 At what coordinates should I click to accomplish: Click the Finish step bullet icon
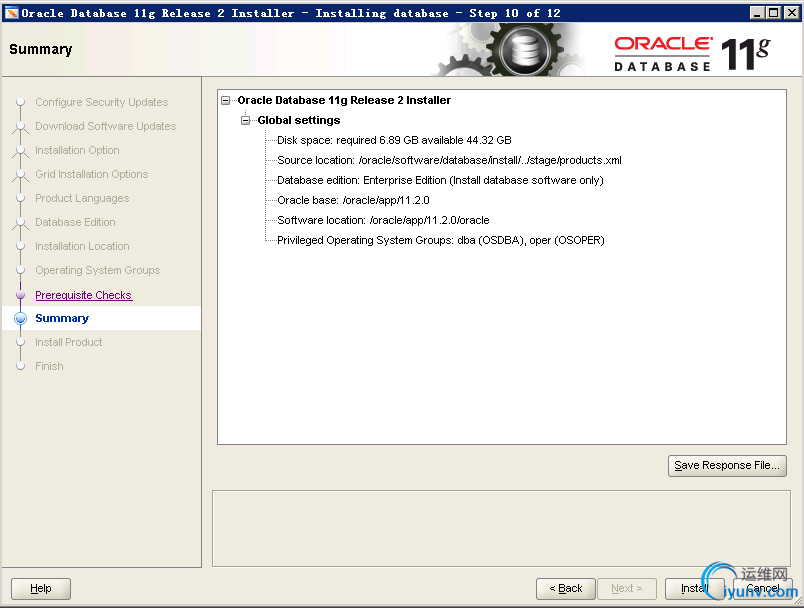pyautogui.click(x=21, y=366)
